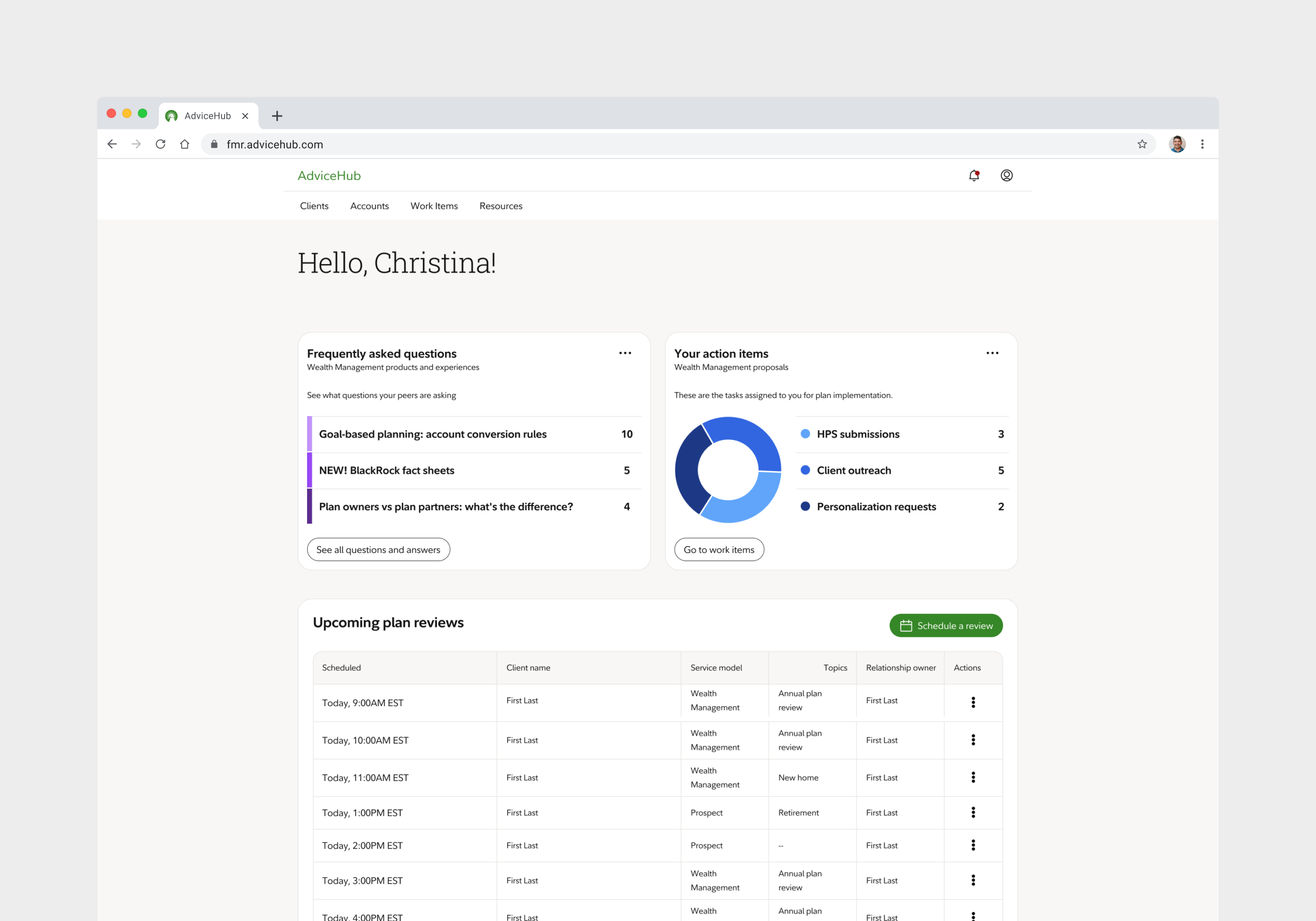Open the Work Items navigation menu
This screenshot has height=921, width=1316.
pyautogui.click(x=434, y=206)
